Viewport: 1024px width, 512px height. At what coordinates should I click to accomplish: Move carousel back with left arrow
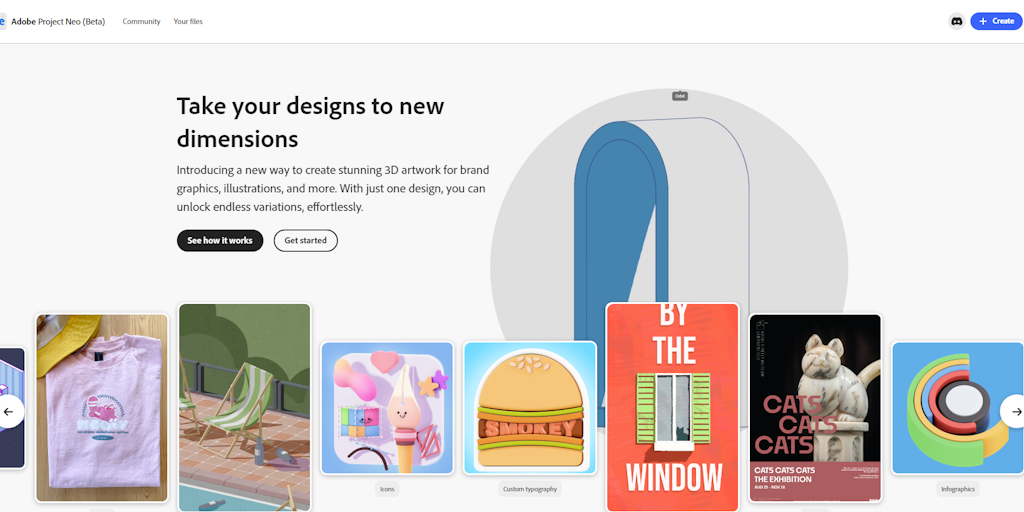[9, 411]
